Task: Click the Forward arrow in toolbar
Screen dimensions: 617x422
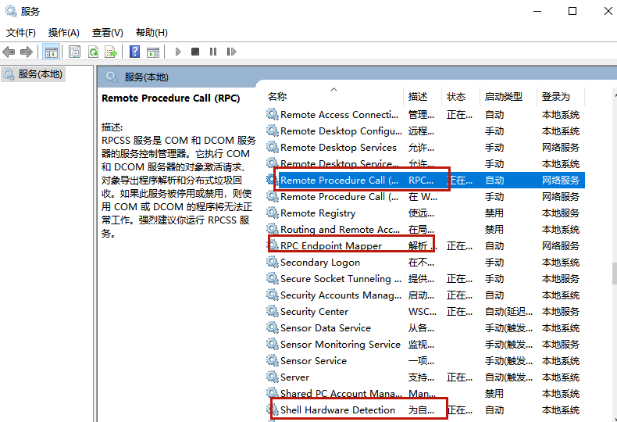Action: [27, 51]
